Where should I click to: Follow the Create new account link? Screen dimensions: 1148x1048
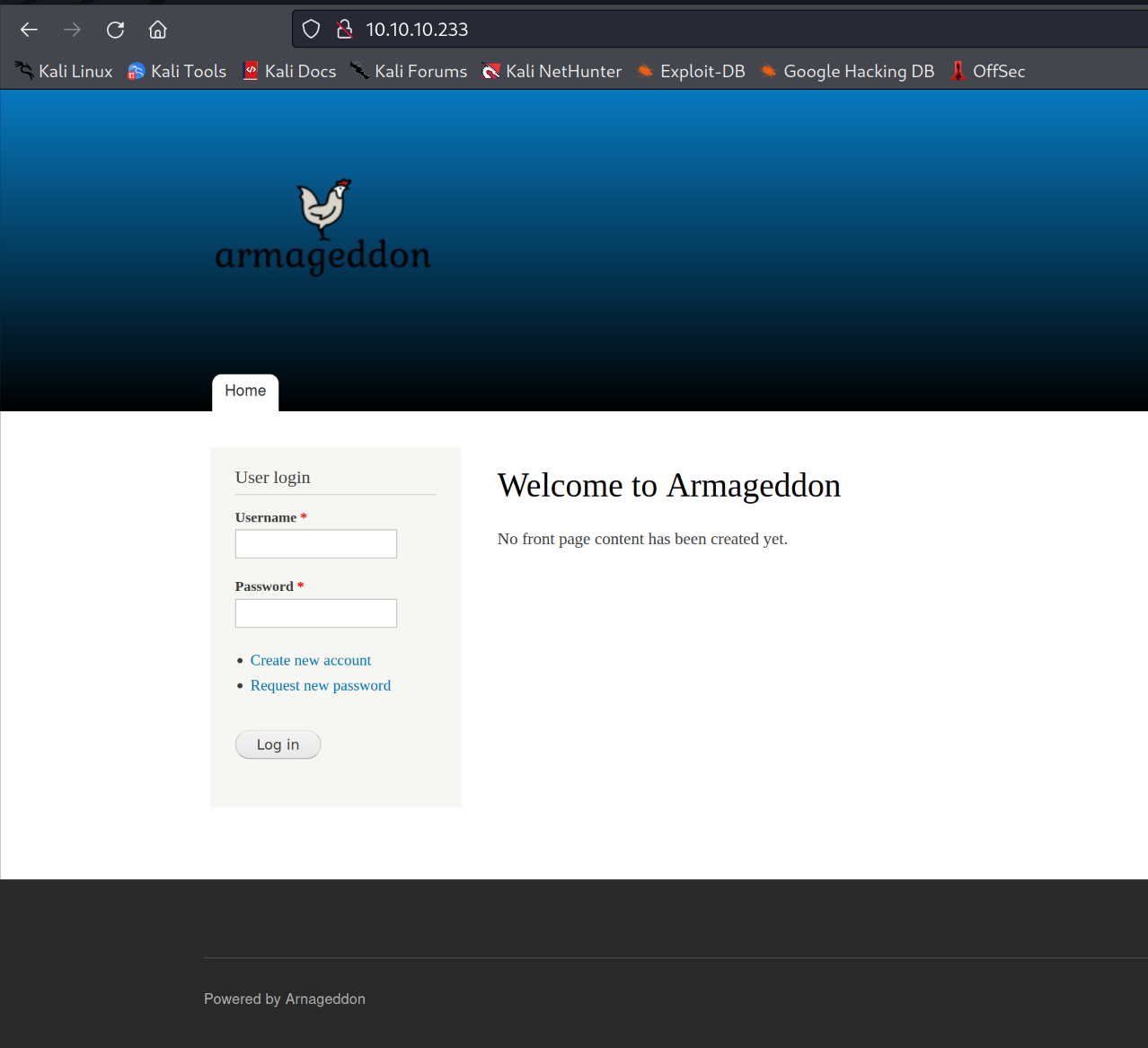(311, 660)
